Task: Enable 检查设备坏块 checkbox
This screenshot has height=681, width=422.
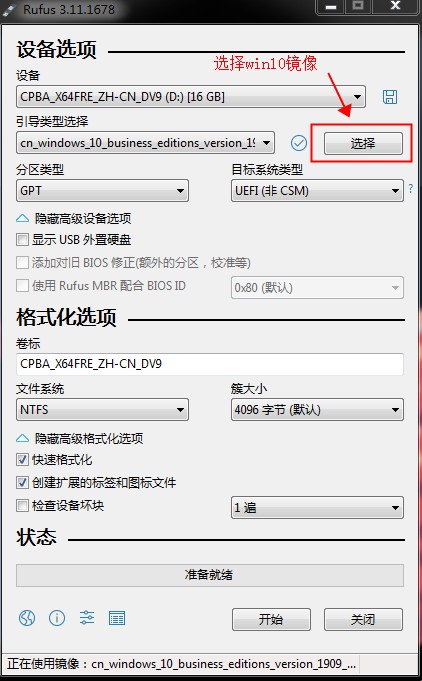Action: pyautogui.click(x=22, y=506)
